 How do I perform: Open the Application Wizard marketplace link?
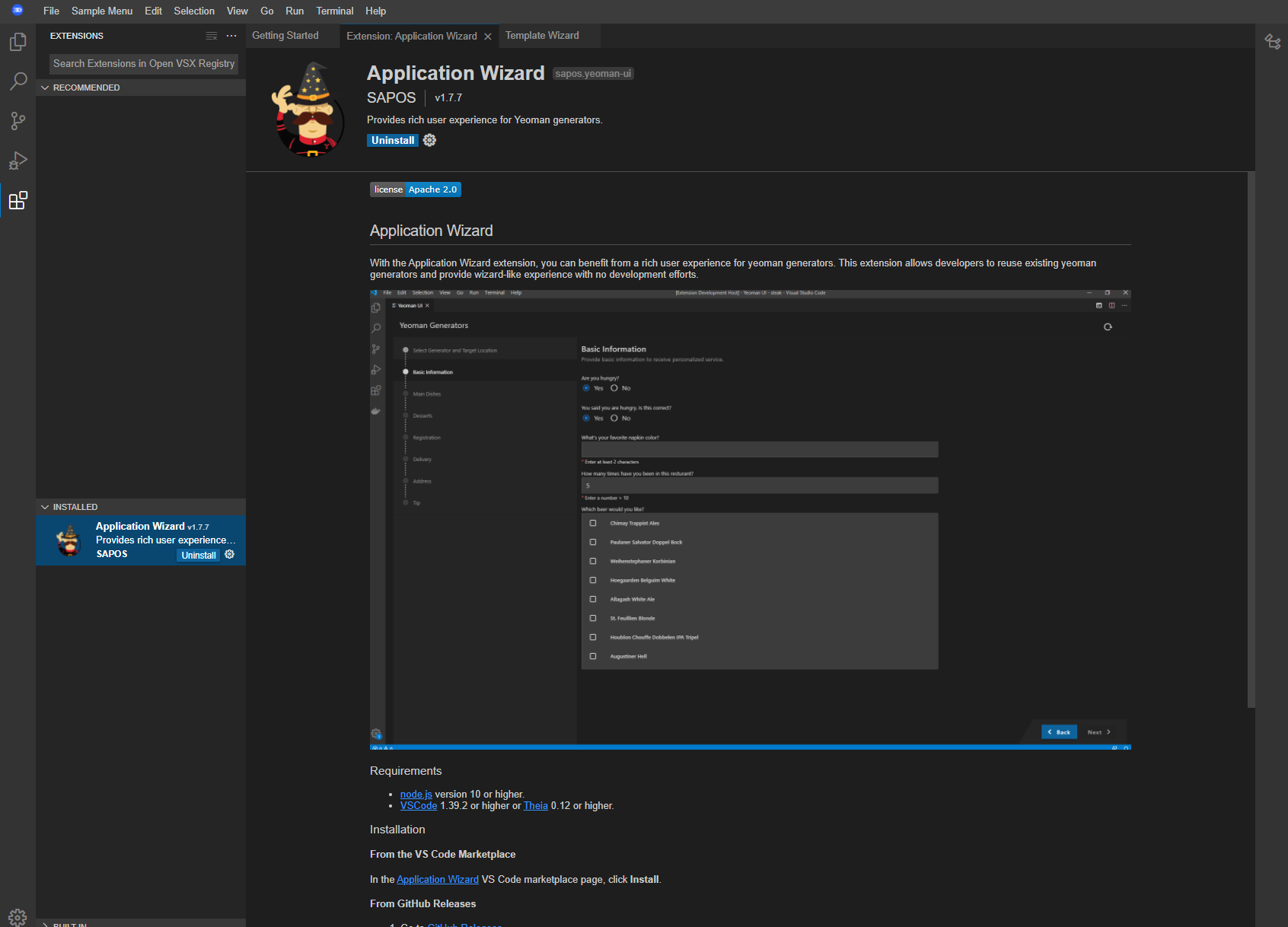[438, 879]
